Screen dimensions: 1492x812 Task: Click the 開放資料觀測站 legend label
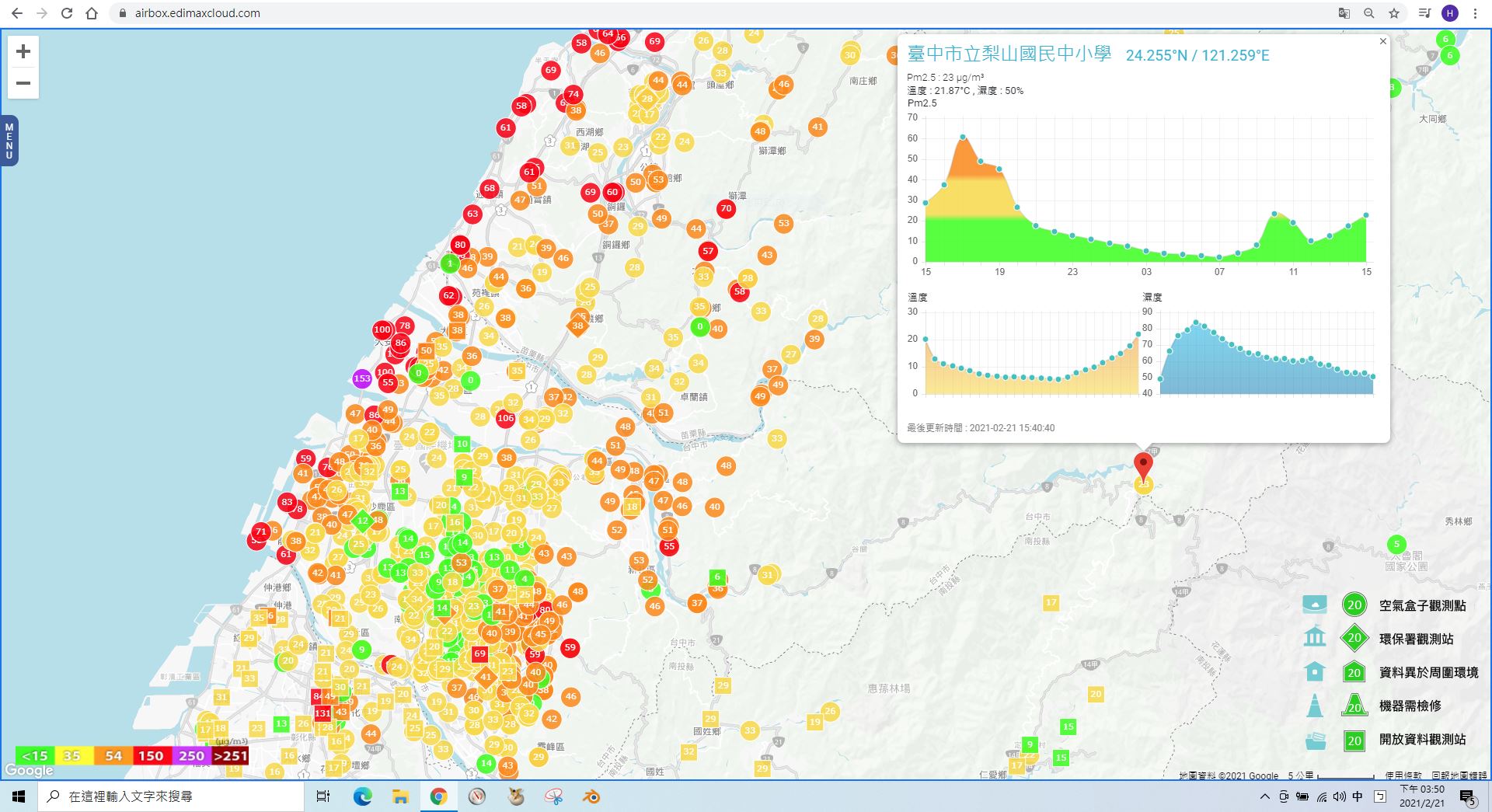[x=1422, y=740]
